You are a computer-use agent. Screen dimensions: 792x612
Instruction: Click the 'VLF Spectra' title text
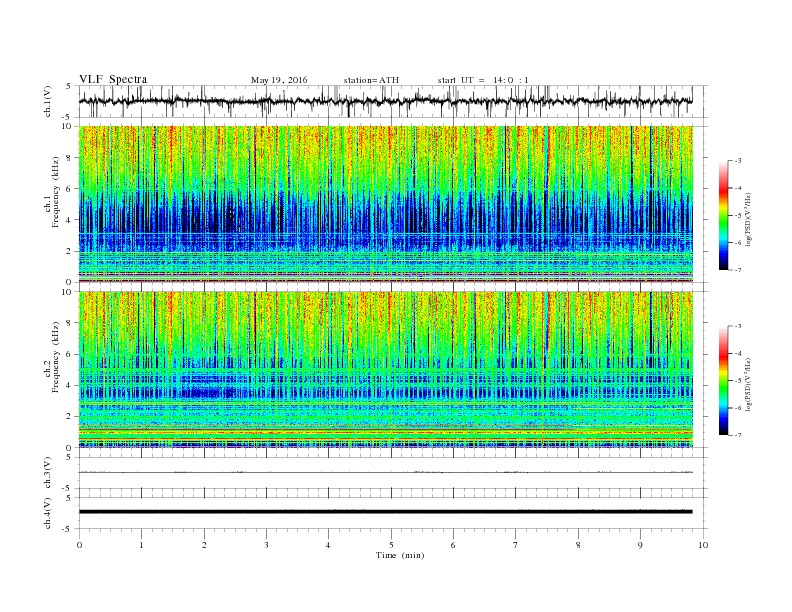click(x=113, y=79)
